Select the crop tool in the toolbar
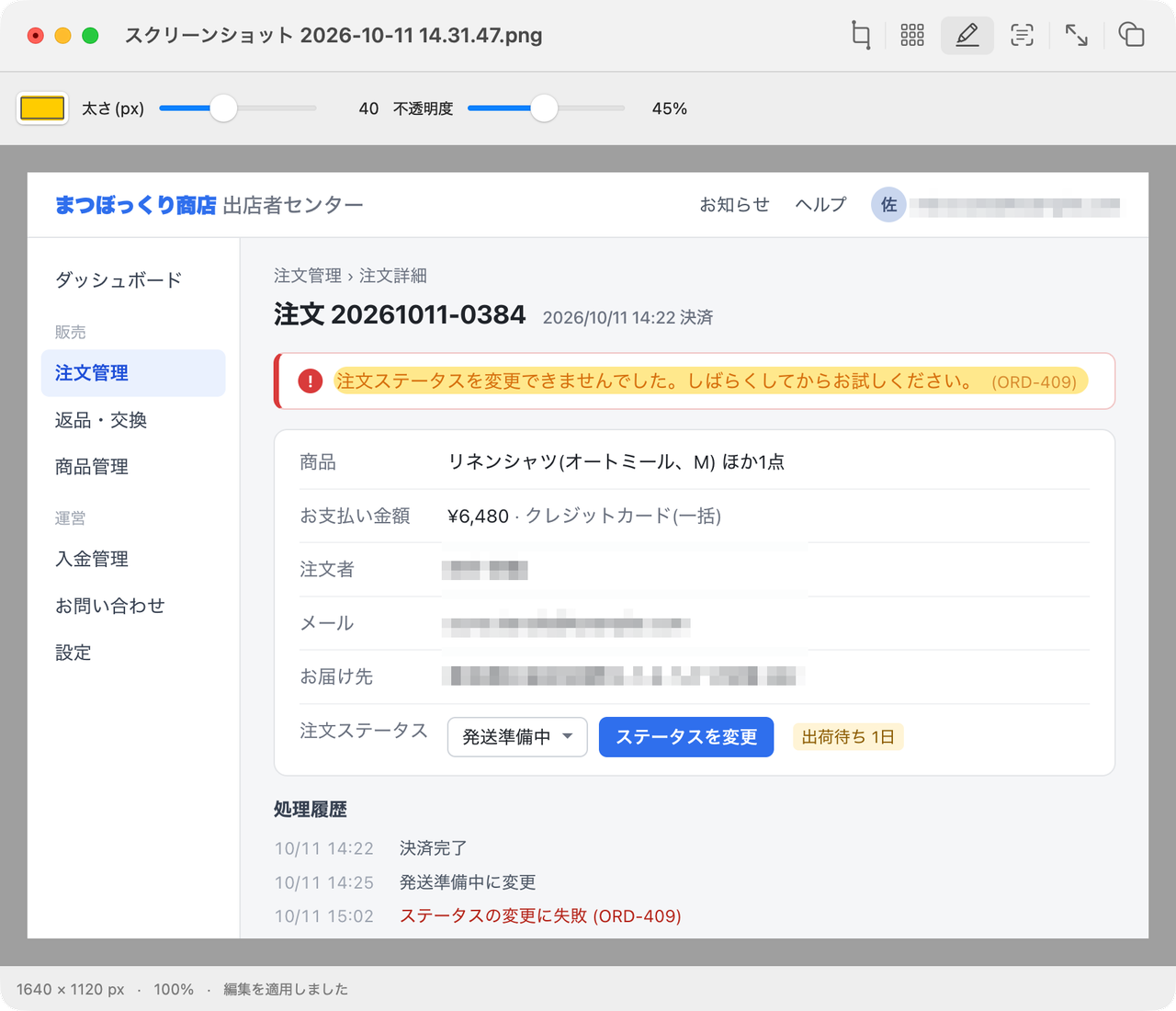 pyautogui.click(x=861, y=36)
